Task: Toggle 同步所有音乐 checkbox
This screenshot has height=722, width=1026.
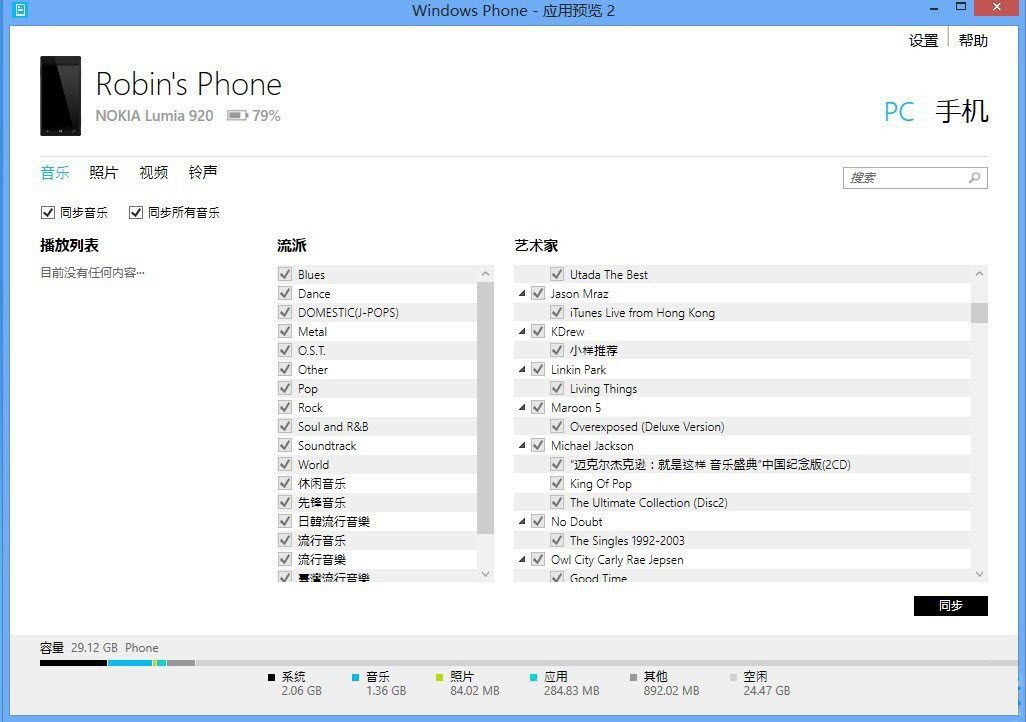Action: (136, 212)
